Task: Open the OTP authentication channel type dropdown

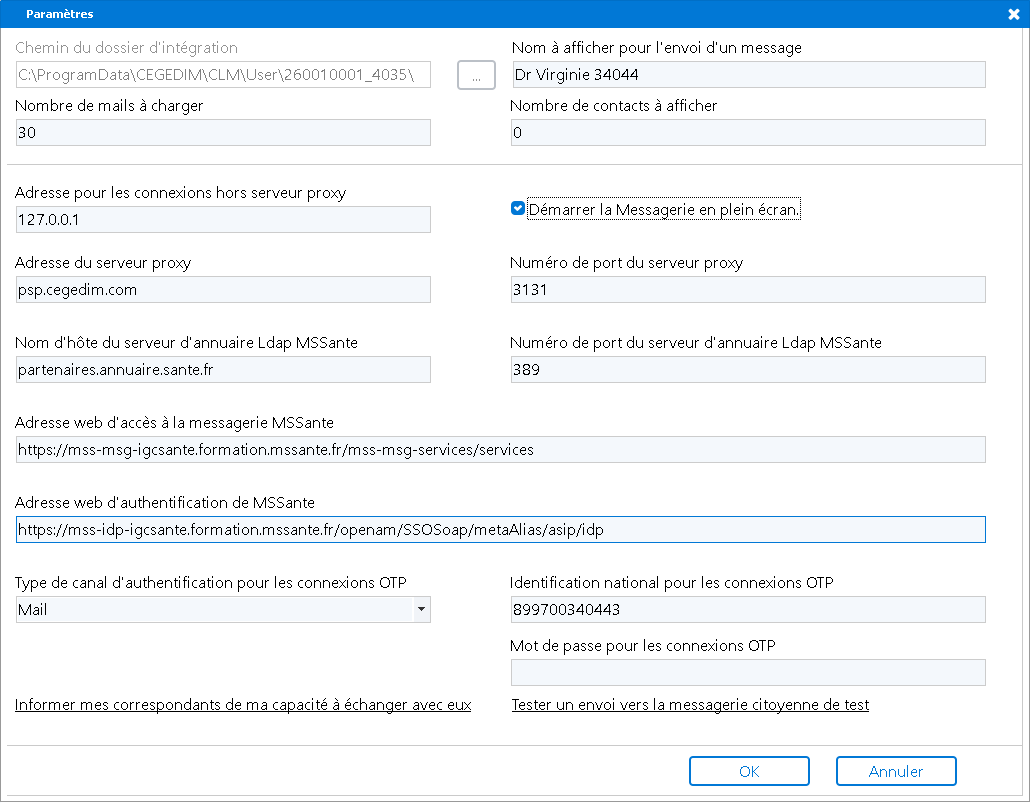Action: pos(421,609)
